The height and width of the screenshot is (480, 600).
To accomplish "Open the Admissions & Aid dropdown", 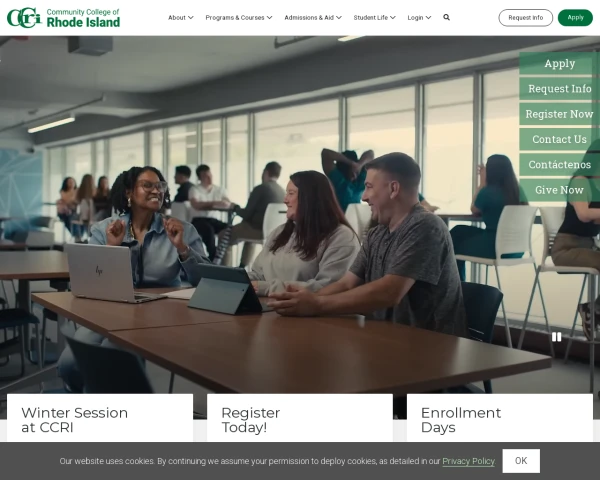I will point(313,18).
